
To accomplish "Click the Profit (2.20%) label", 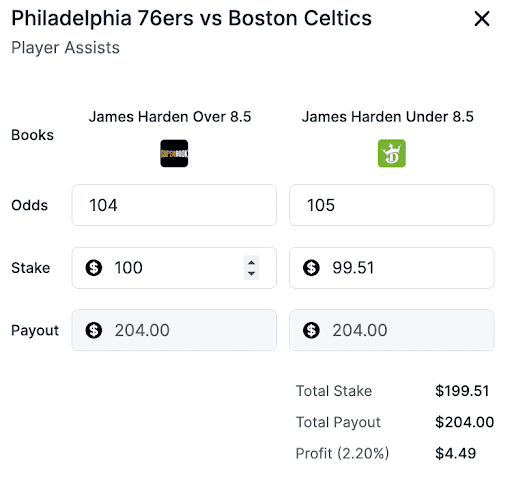I will click(x=342, y=453).
